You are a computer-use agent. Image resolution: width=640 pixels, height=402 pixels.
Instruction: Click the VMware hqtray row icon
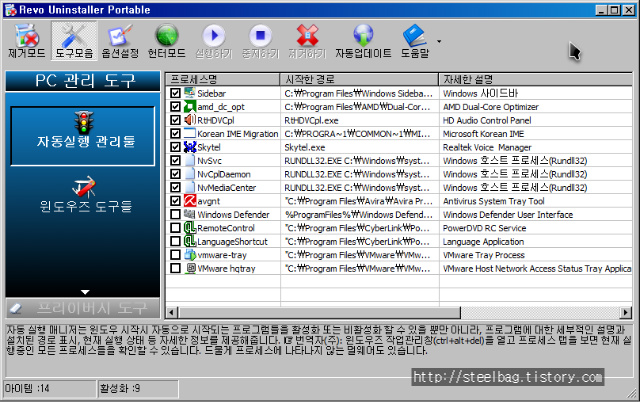pyautogui.click(x=190, y=268)
